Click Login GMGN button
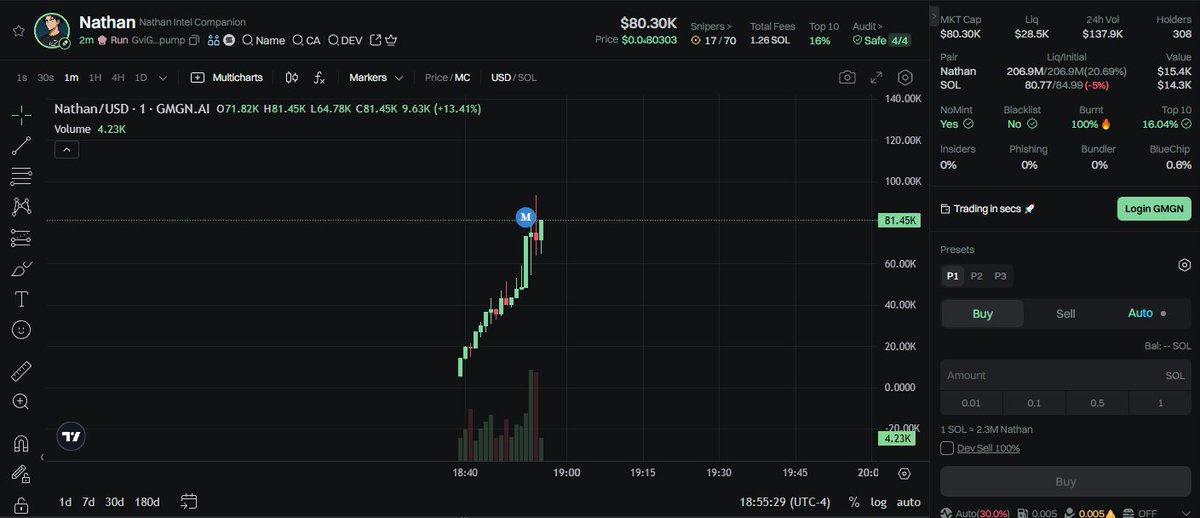Screen dimensions: 1200x518 tap(1154, 209)
